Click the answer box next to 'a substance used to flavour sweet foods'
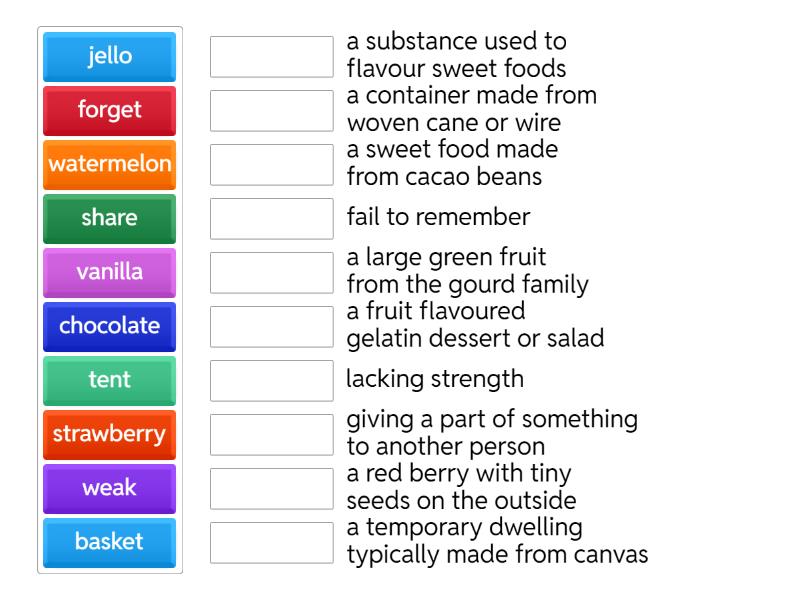Viewport: 800px width, 600px height. coord(271,55)
